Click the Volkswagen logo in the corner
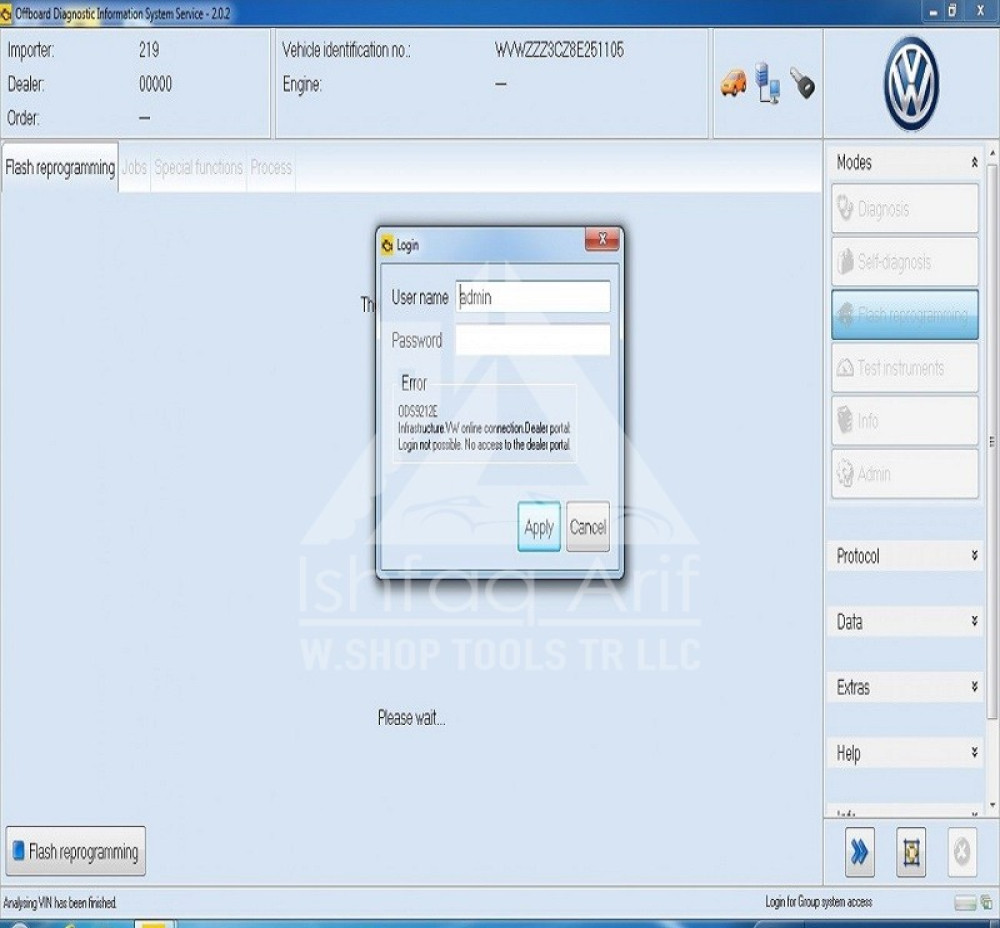Image resolution: width=1000 pixels, height=928 pixels. coord(910,84)
